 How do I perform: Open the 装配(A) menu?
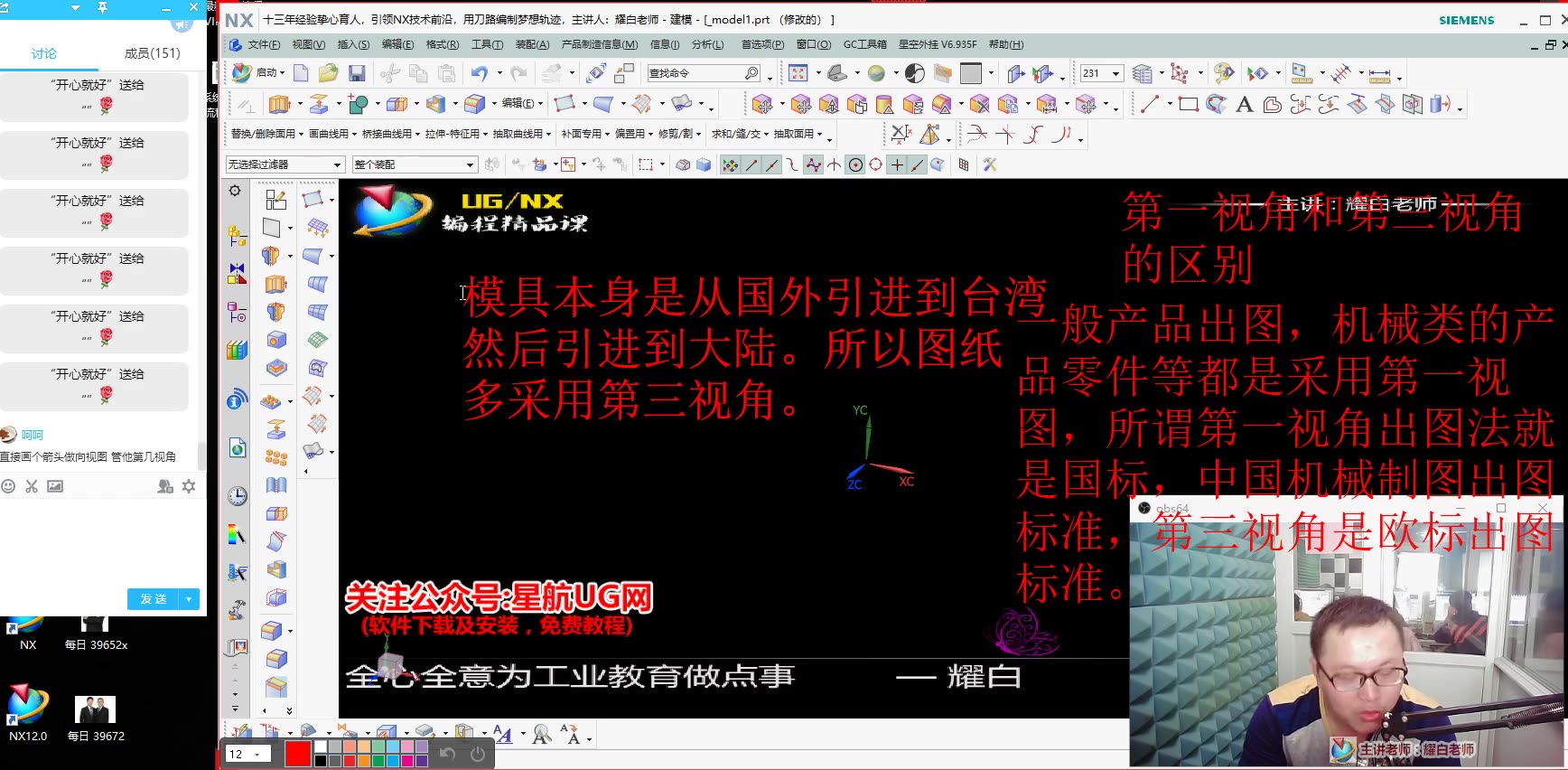click(x=532, y=44)
